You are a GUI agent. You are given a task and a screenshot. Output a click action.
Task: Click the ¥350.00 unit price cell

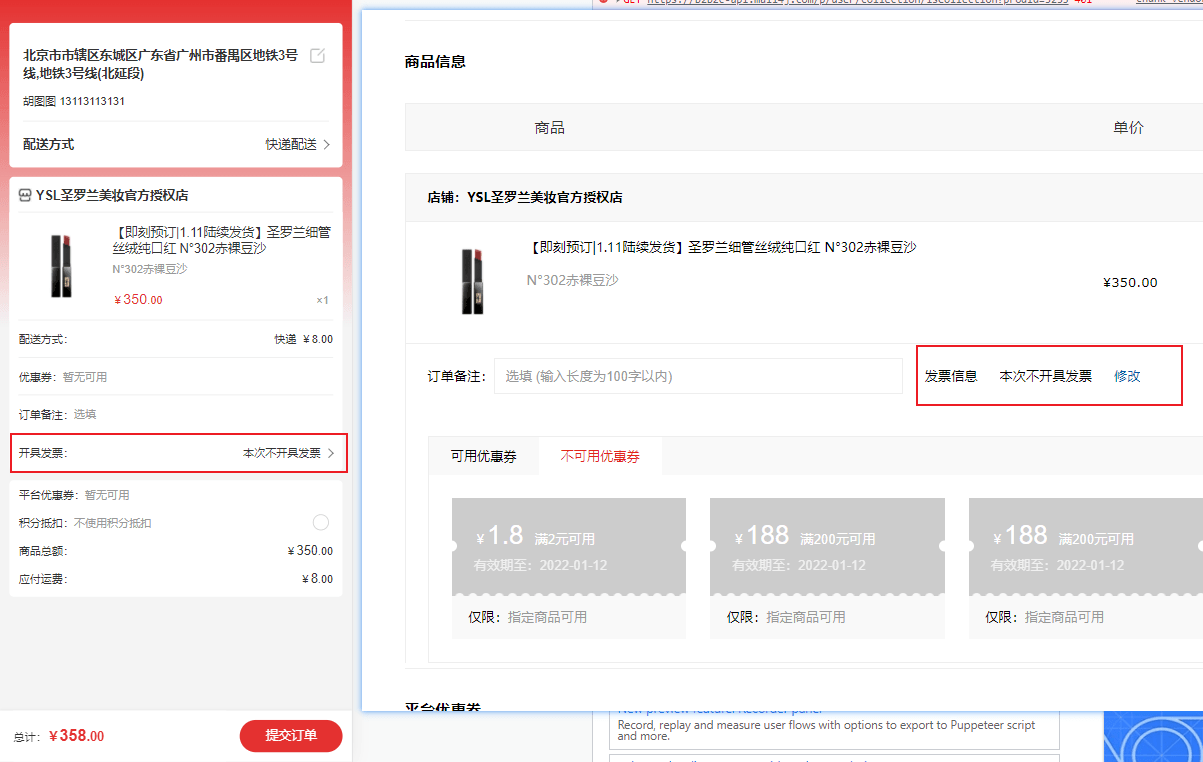[x=1130, y=282]
